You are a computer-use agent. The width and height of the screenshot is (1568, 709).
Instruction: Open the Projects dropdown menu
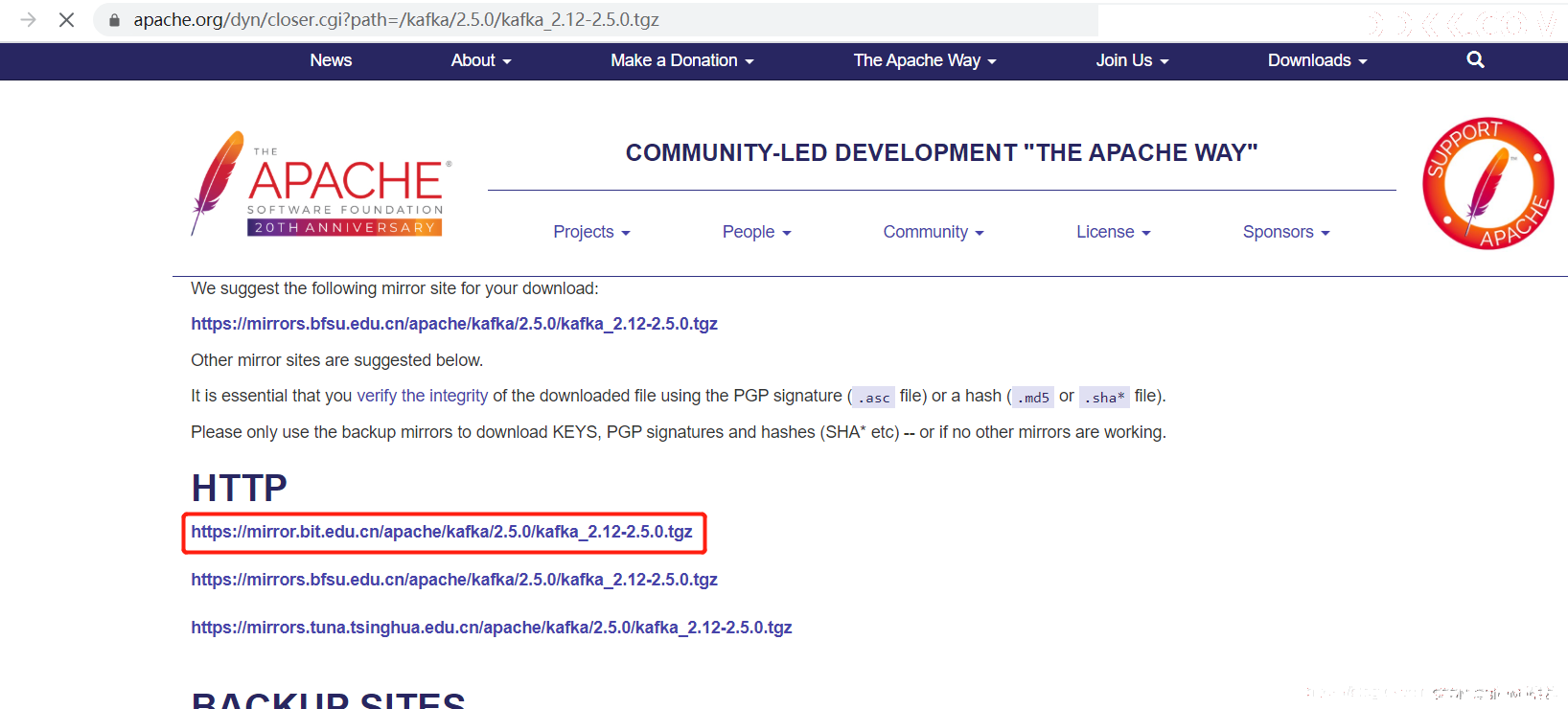coord(591,232)
